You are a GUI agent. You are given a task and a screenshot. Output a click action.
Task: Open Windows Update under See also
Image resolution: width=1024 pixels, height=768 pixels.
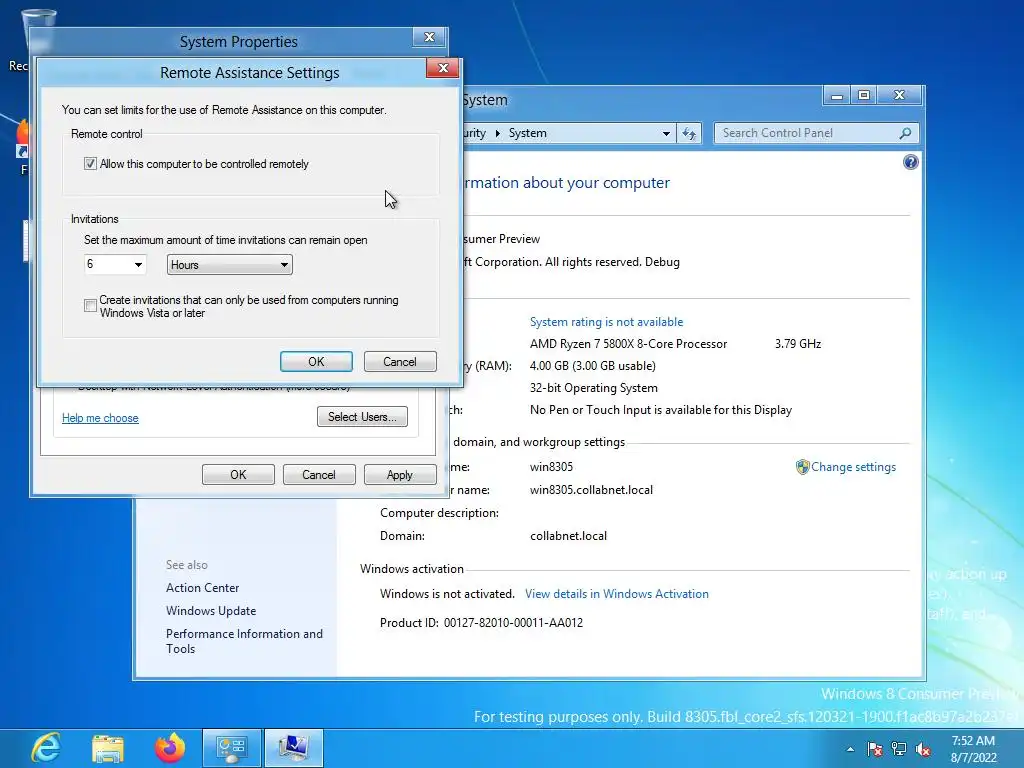pyautogui.click(x=211, y=611)
